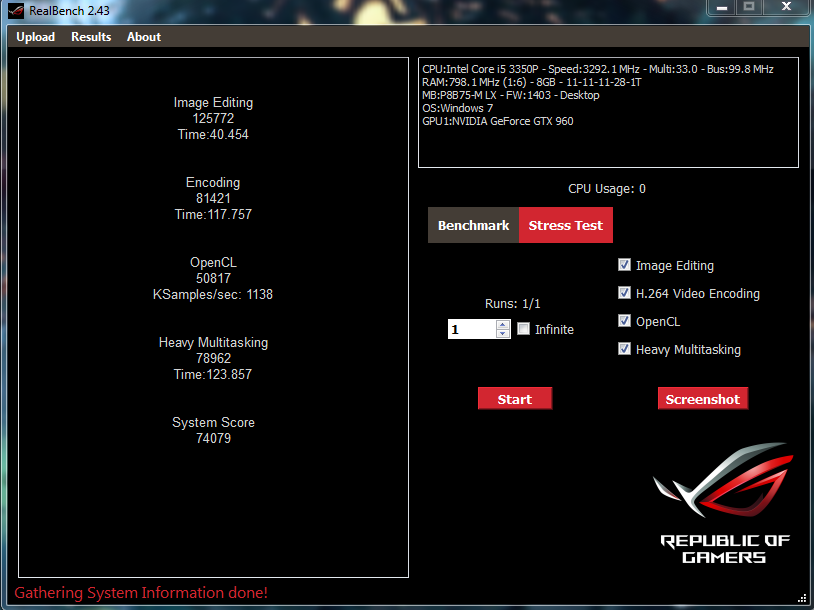The height and width of the screenshot is (610, 814).
Task: Toggle the H.264 Video Encoding checkbox
Action: point(625,293)
